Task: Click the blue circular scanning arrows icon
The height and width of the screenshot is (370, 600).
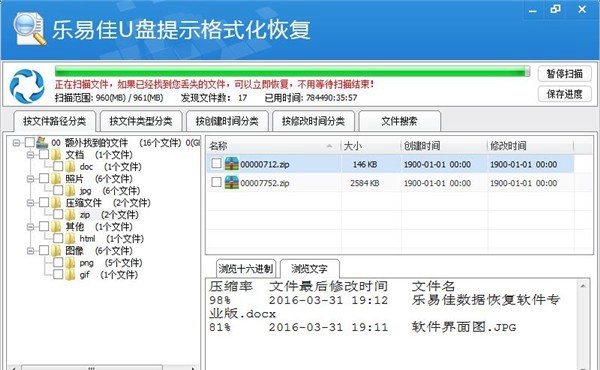Action: 27,86
